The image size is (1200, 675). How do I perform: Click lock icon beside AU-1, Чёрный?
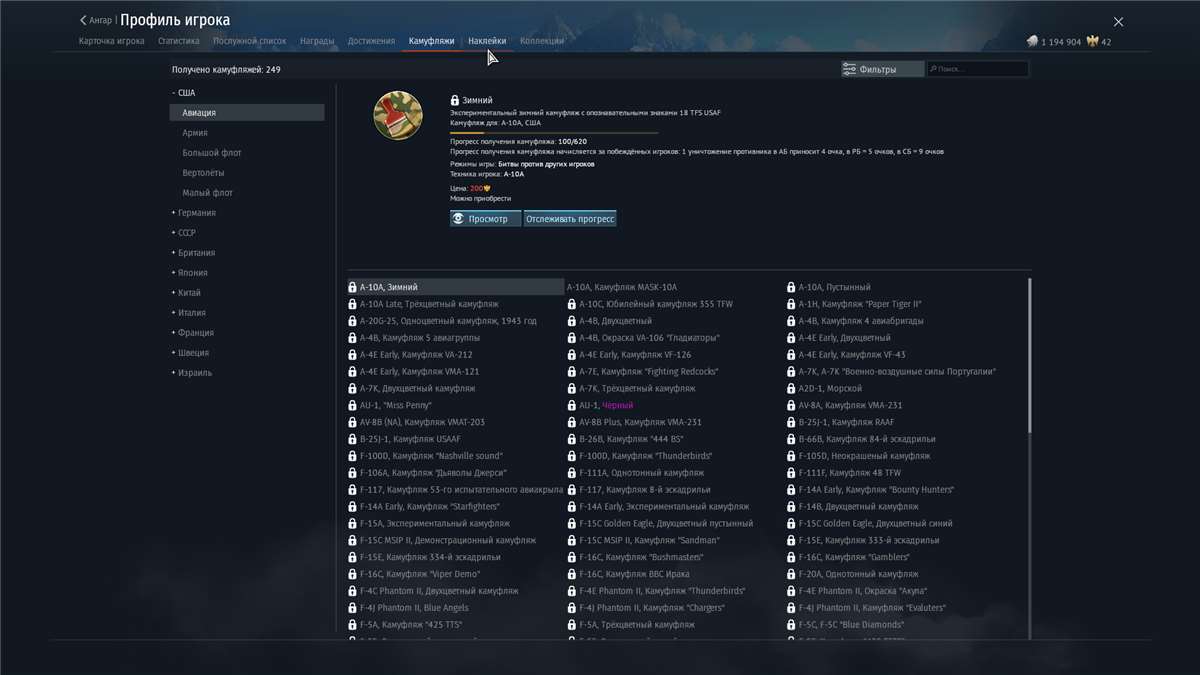click(571, 406)
